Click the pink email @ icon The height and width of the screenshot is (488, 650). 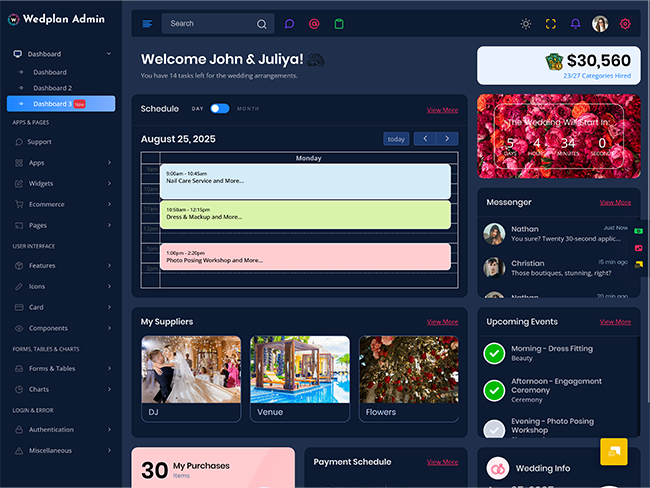tap(314, 24)
